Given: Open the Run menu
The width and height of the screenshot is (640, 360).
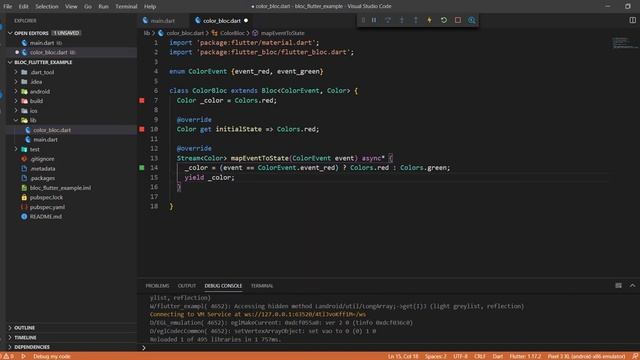Looking at the screenshot, I should pyautogui.click(x=103, y=6).
